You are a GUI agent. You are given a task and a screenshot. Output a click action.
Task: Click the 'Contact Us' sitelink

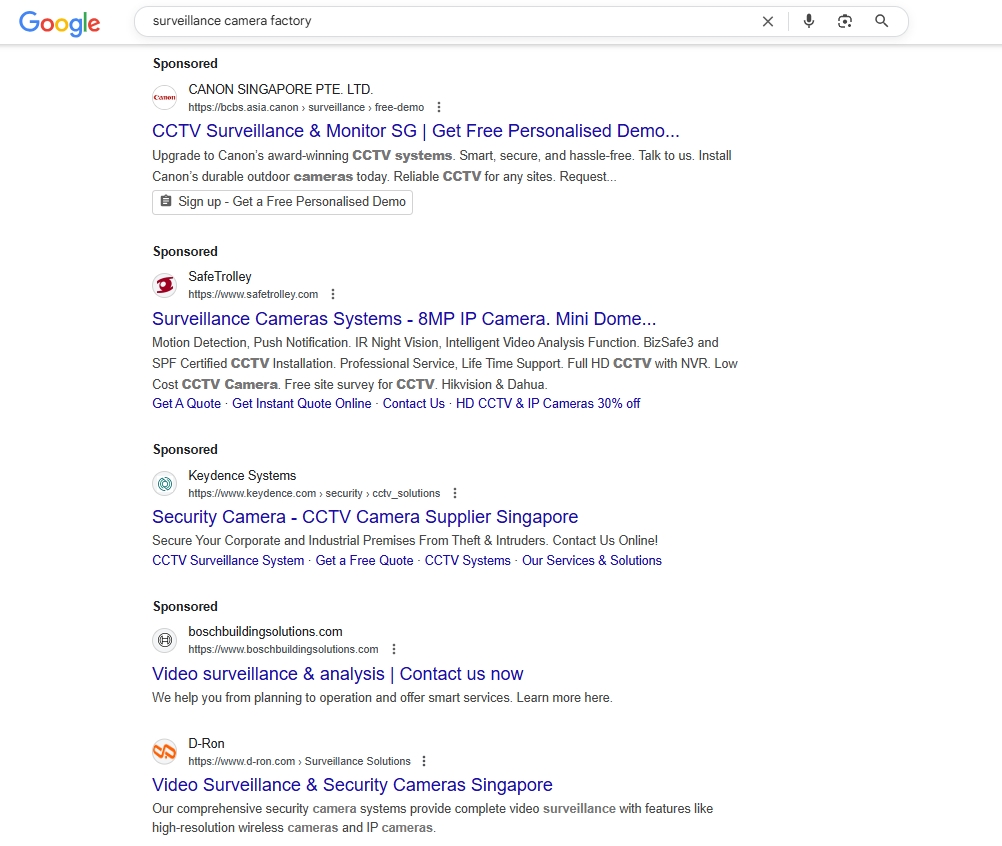coord(413,403)
